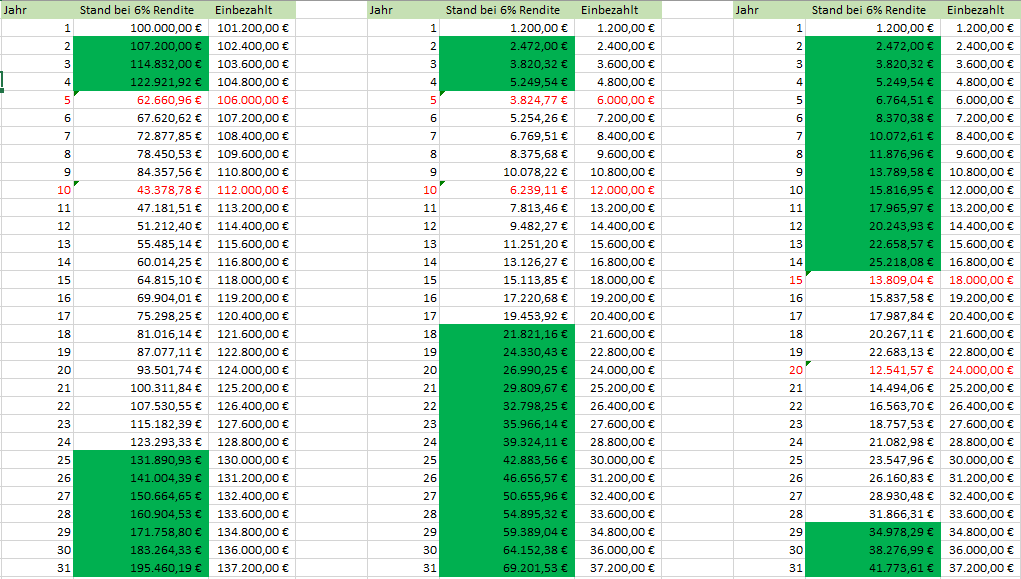1021x579 pixels.
Task: Click the green cell 107.200,00 €
Action: pos(141,46)
